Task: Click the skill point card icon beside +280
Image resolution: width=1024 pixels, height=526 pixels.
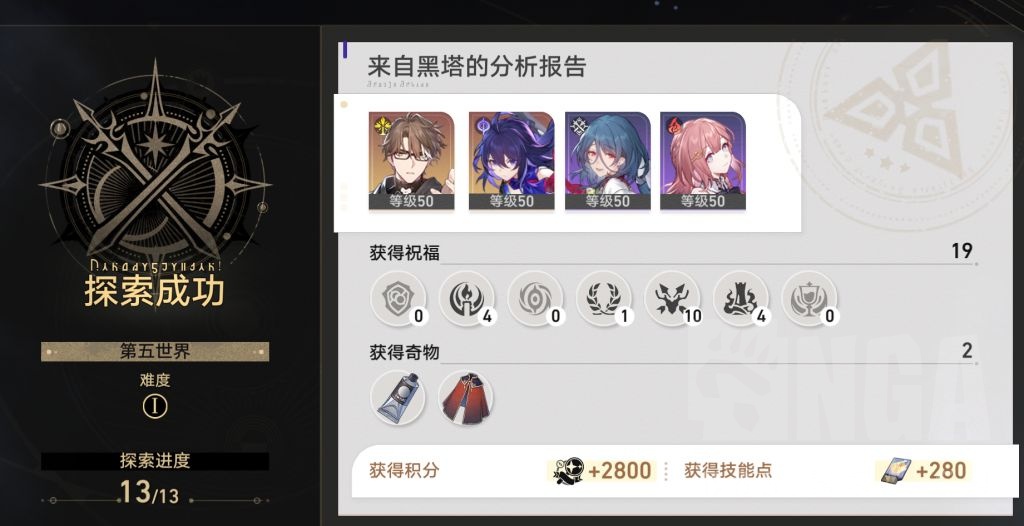Action: tap(895, 470)
